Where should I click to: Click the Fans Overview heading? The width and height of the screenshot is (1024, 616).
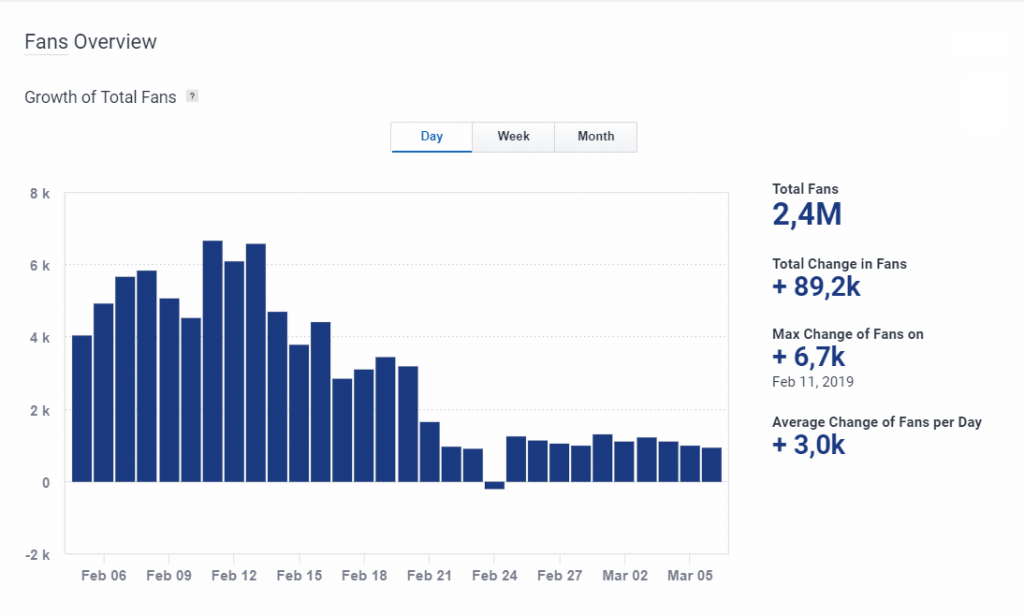90,42
